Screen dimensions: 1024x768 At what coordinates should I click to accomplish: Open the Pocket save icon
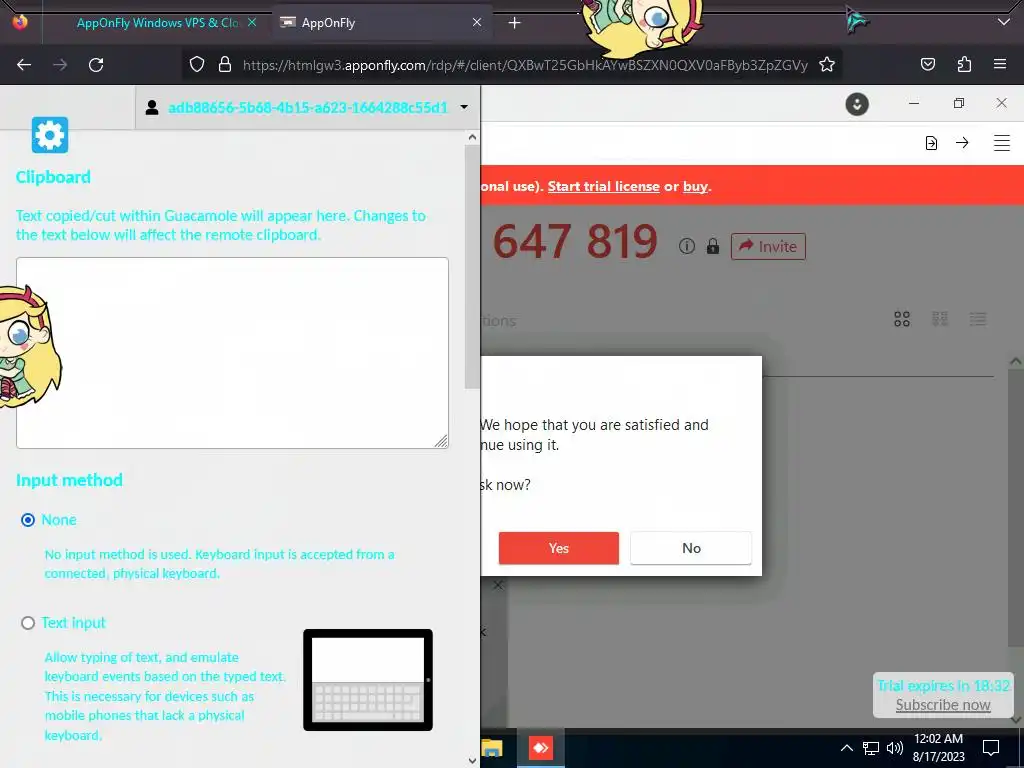point(927,65)
